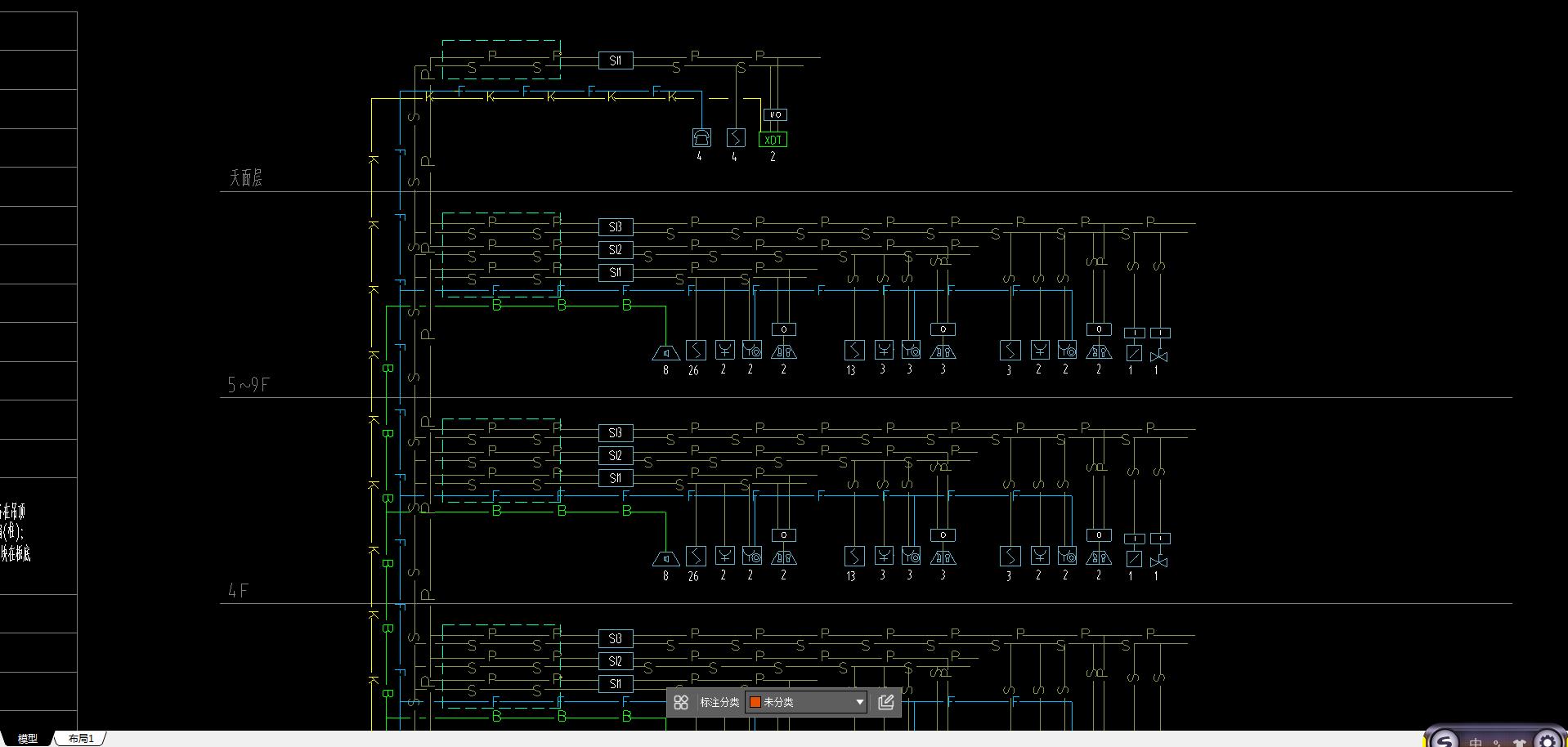
Task: Select the 4F floor label
Action: pyautogui.click(x=238, y=590)
